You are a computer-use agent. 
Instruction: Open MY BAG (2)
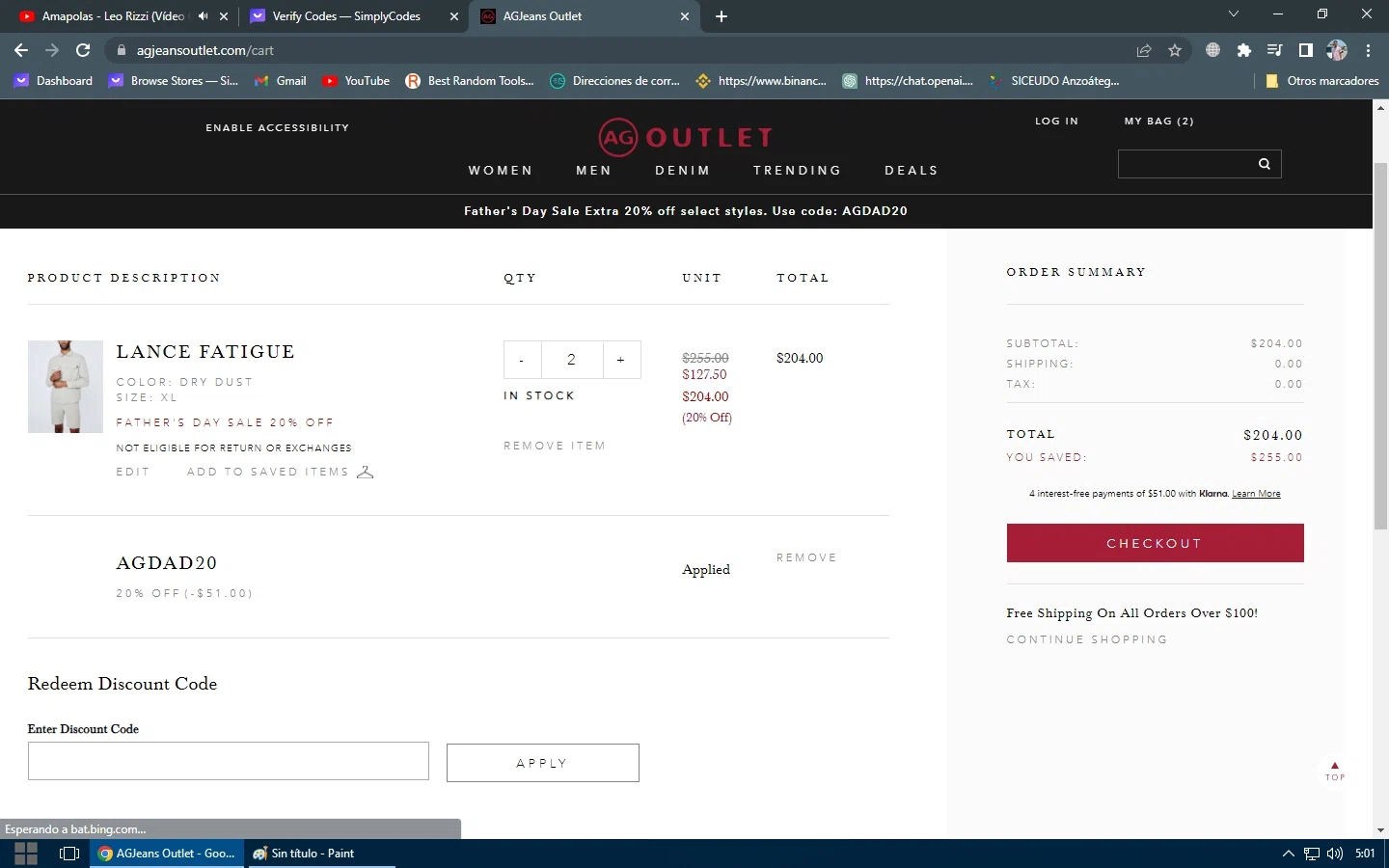point(1159,122)
